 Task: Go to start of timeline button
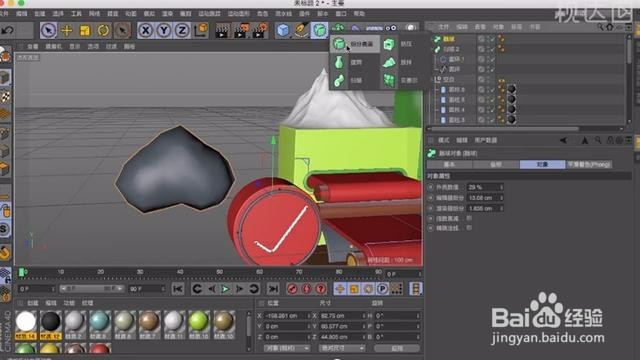pos(178,289)
